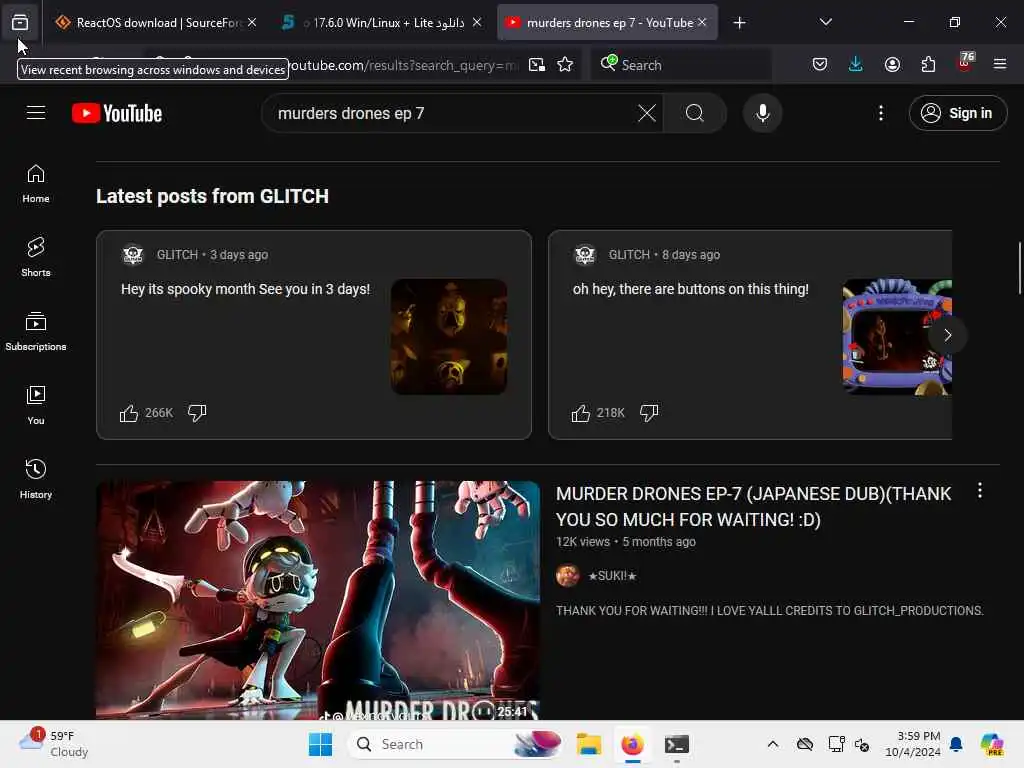
Task: Open the extensions puzzle icon
Action: click(928, 65)
